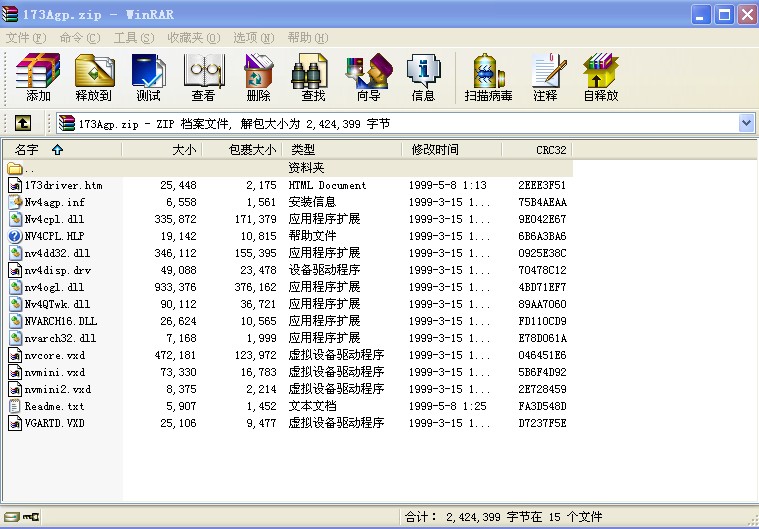Sort by 类型 column header

tap(342, 150)
